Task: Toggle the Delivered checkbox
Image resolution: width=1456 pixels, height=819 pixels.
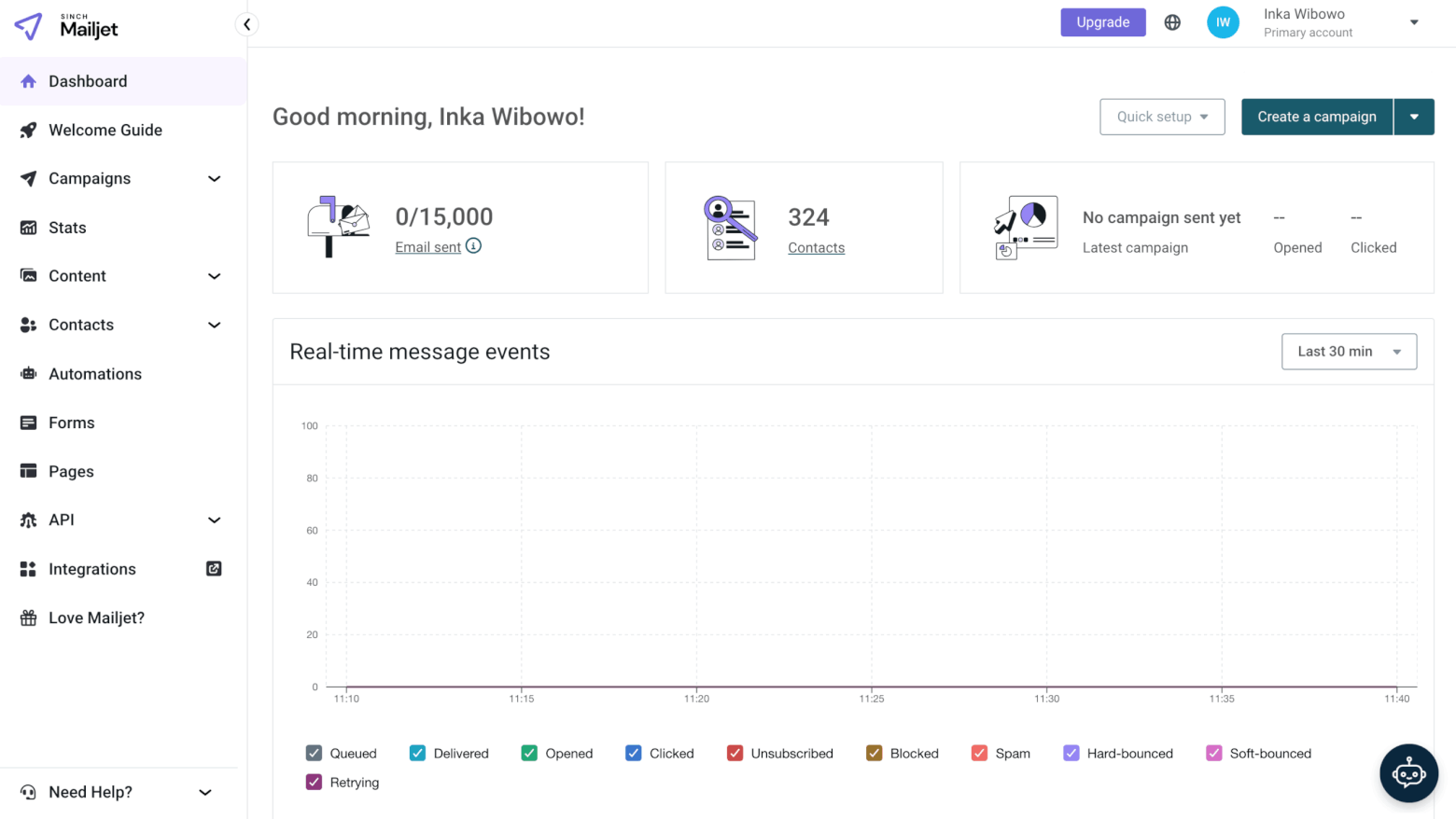Action: 418,753
